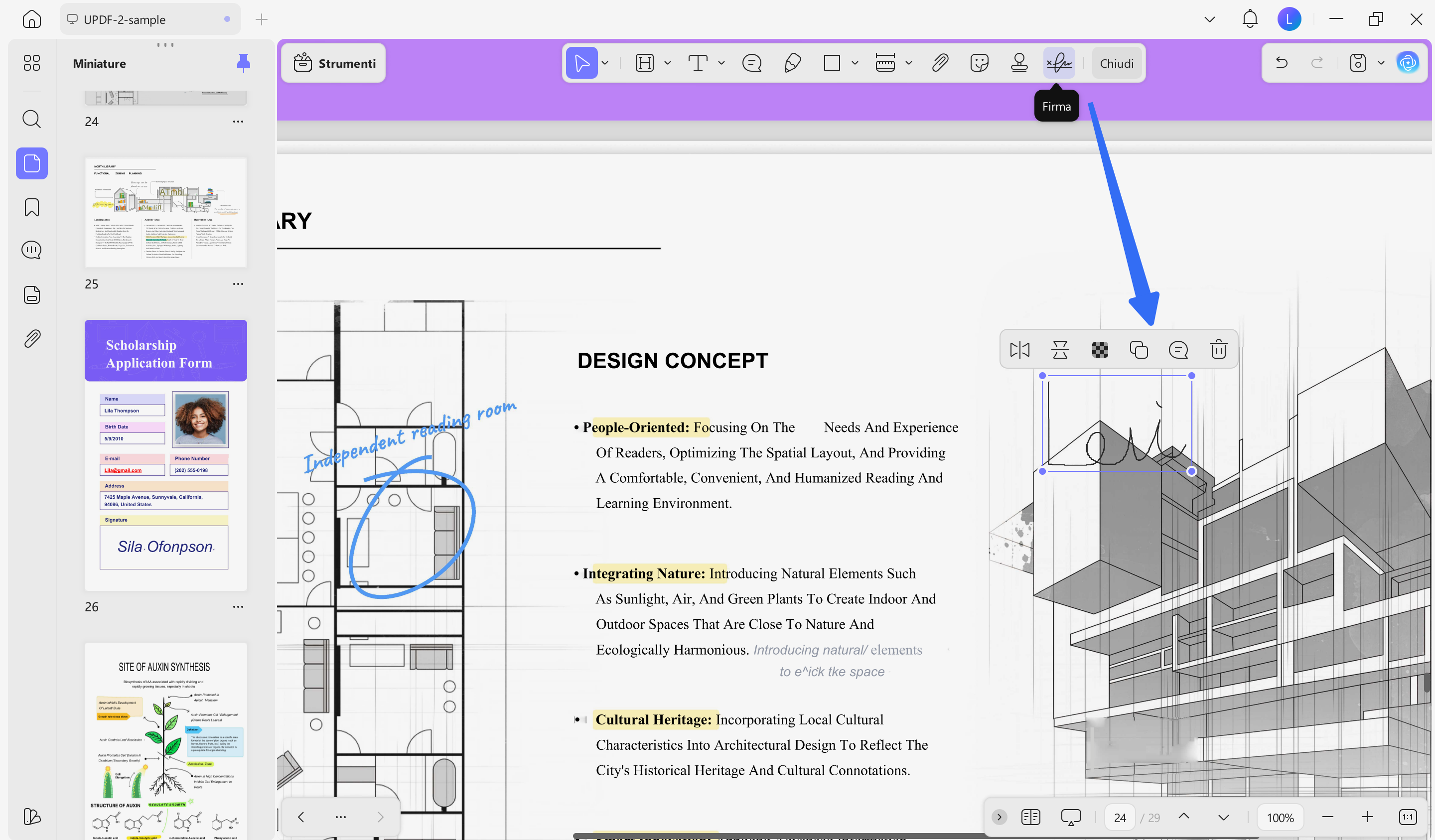Image resolution: width=1435 pixels, height=840 pixels.
Task: Expand the Rectangle shape dropdown arrow
Action: (x=855, y=63)
